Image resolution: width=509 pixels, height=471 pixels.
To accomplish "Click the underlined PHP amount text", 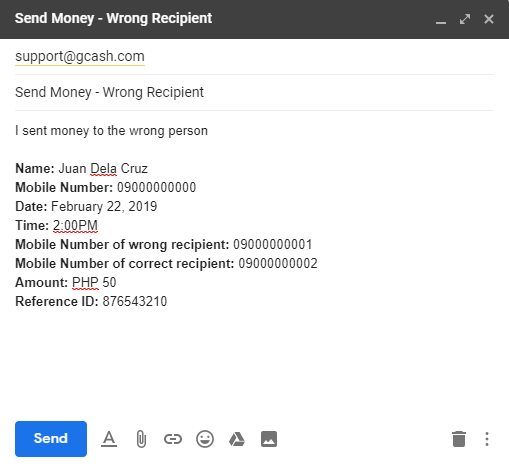I will pos(85,283).
